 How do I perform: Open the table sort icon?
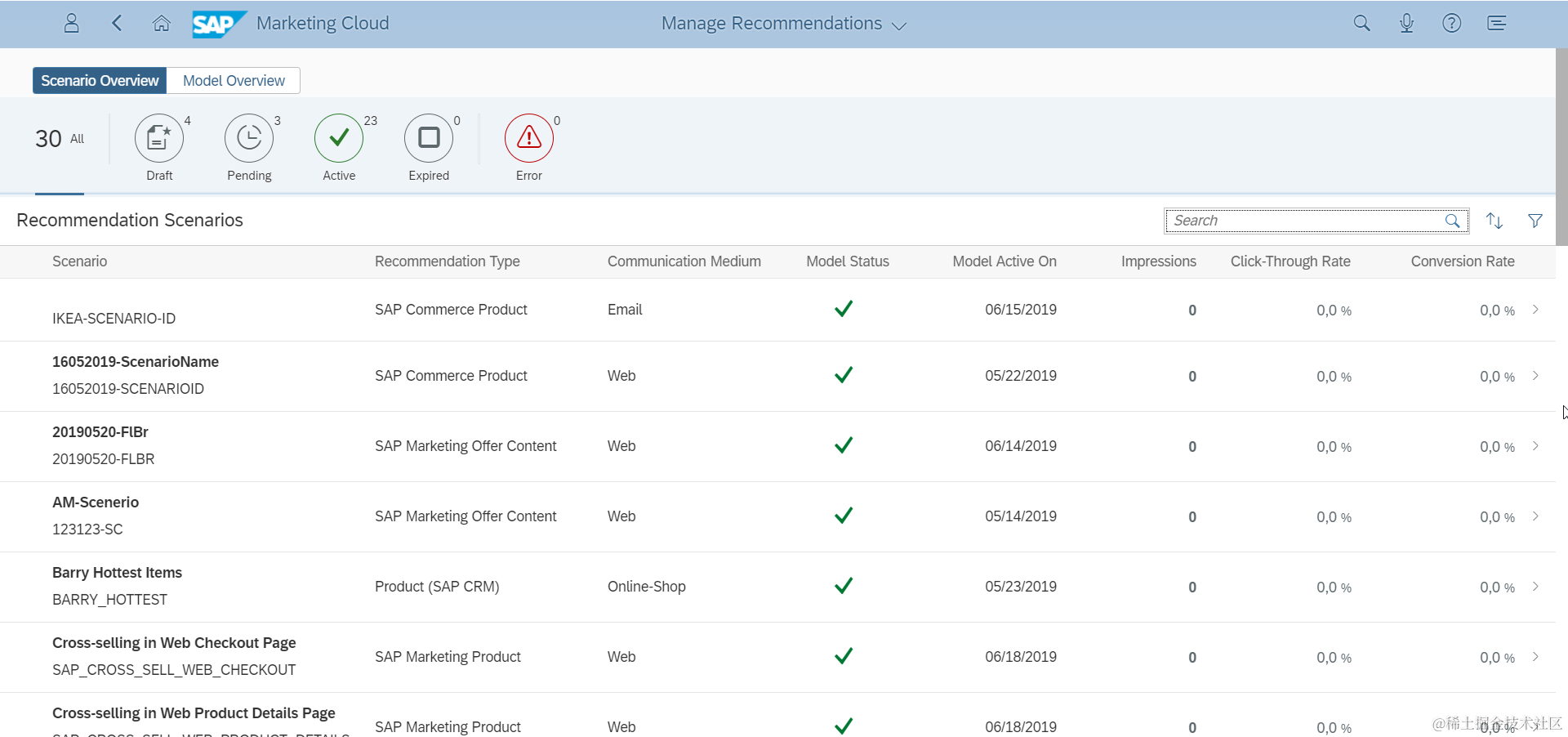(x=1494, y=221)
